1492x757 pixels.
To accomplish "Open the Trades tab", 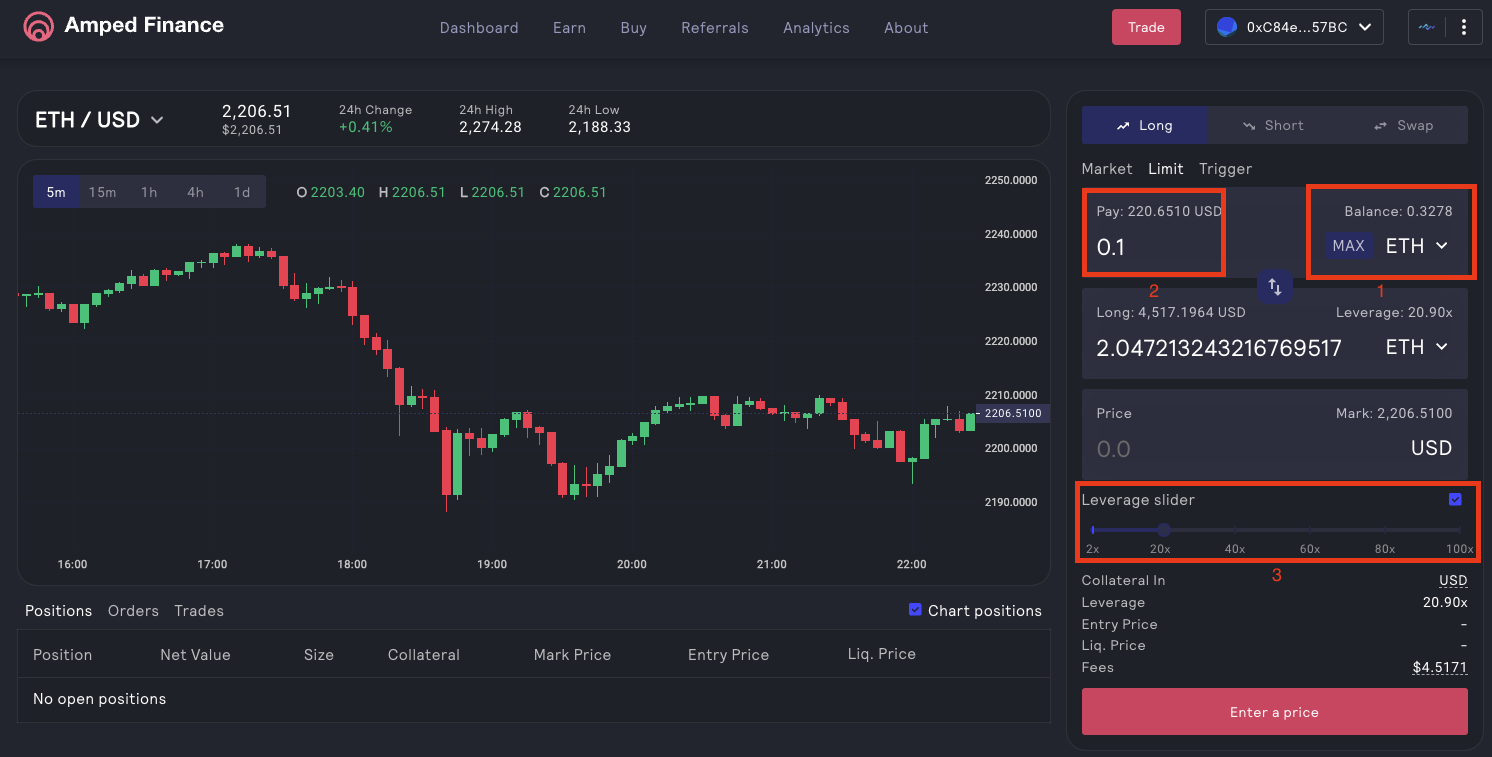I will point(199,610).
